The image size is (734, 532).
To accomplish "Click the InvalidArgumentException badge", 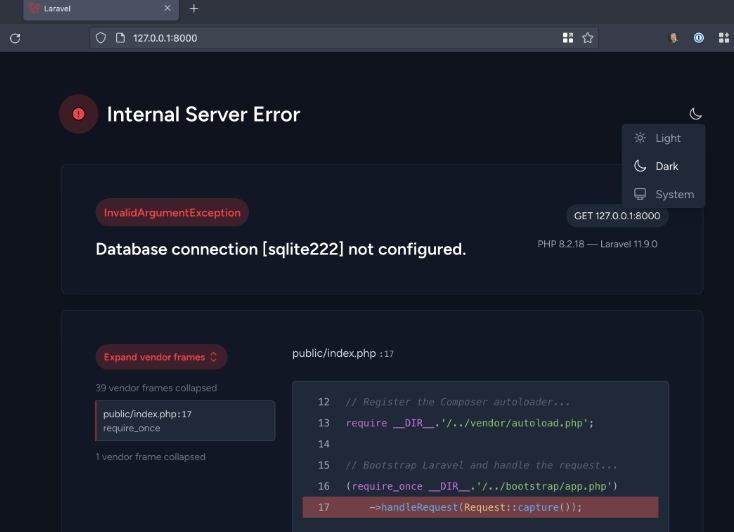I will 172,213.
